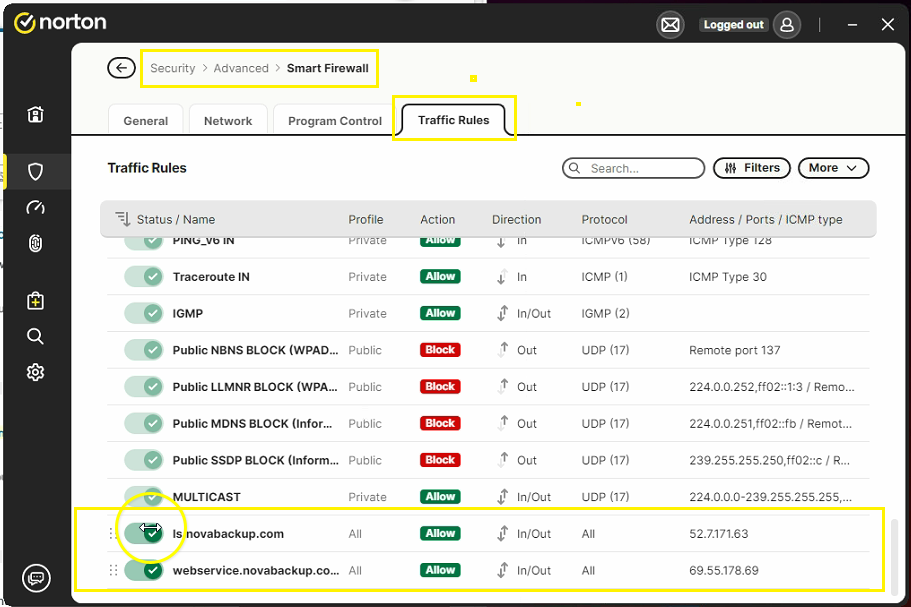Turn off the Public NBNS BLOCK toggle
This screenshot has height=607, width=911.
[144, 350]
